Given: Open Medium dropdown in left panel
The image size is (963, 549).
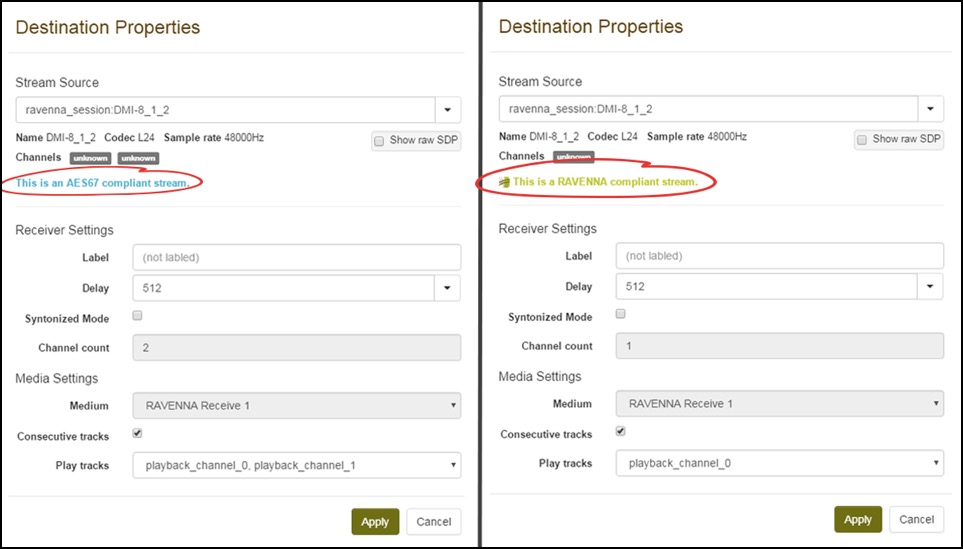Looking at the screenshot, I should (x=297, y=406).
